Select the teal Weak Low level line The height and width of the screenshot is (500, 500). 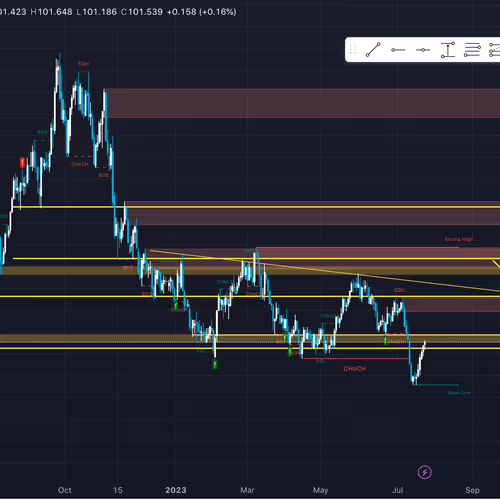[x=437, y=385]
